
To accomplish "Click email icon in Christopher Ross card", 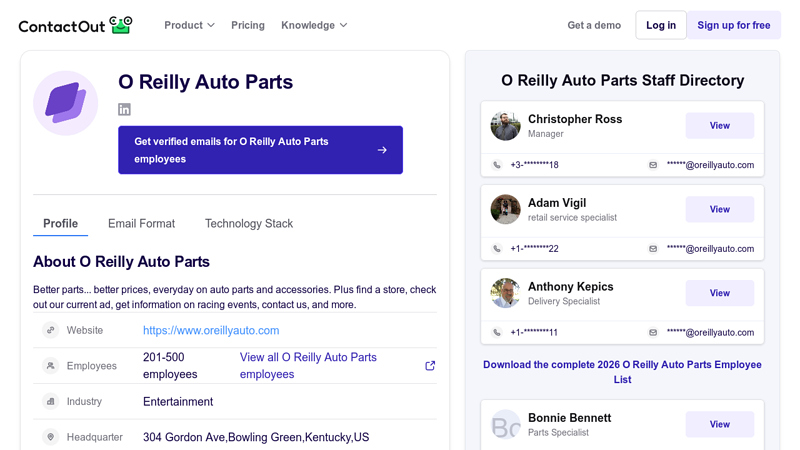I will (653, 165).
